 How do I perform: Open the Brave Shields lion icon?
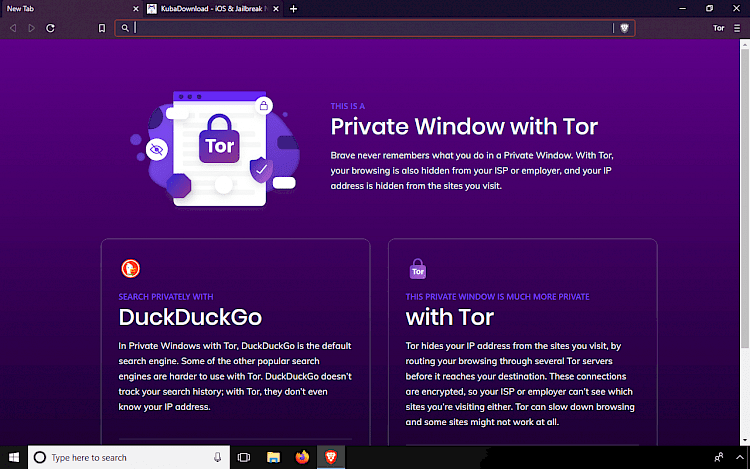tap(624, 28)
